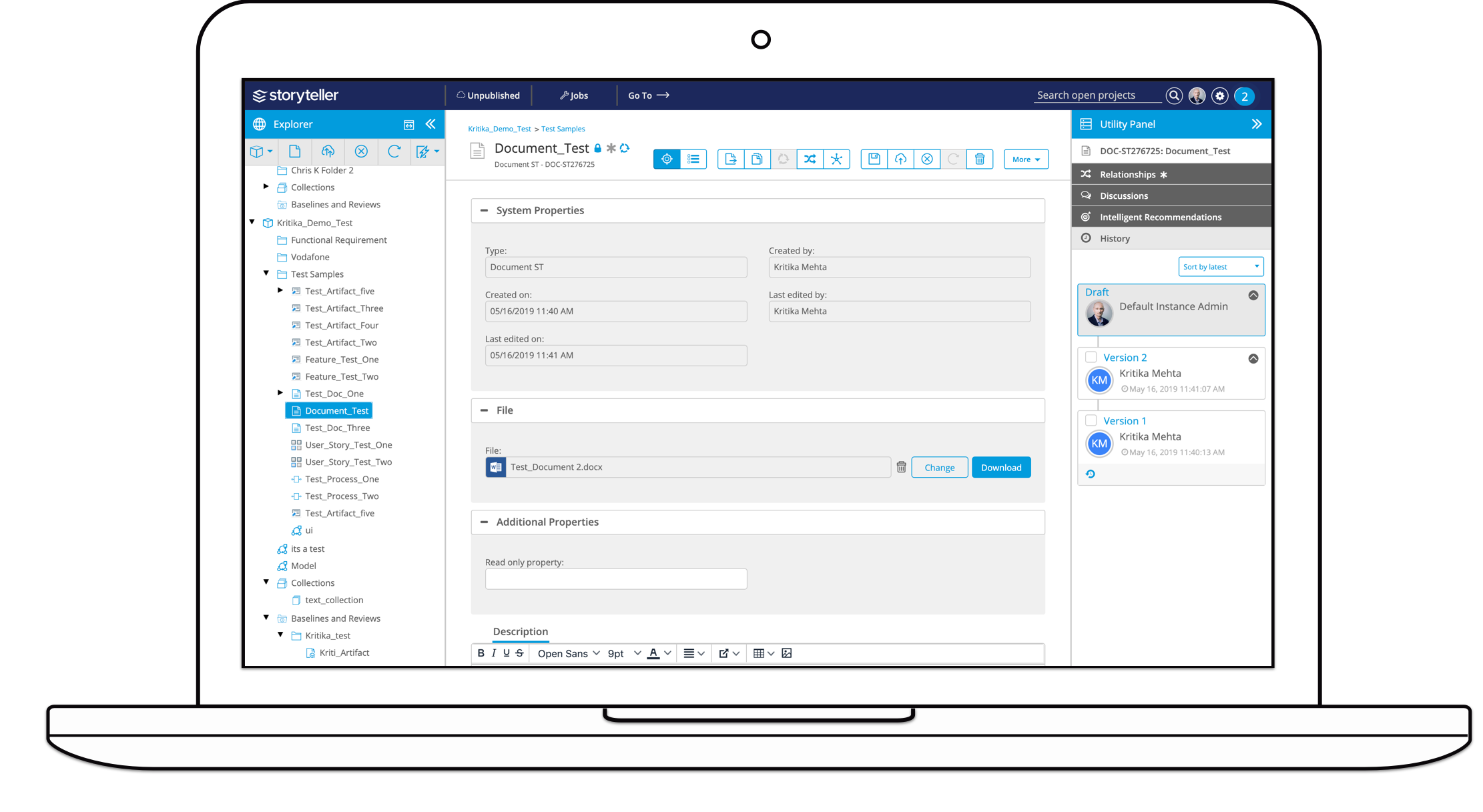The width and height of the screenshot is (1483, 812).
Task: Discard changes with the circle-X icon in artifact toolbar
Action: [x=927, y=159]
